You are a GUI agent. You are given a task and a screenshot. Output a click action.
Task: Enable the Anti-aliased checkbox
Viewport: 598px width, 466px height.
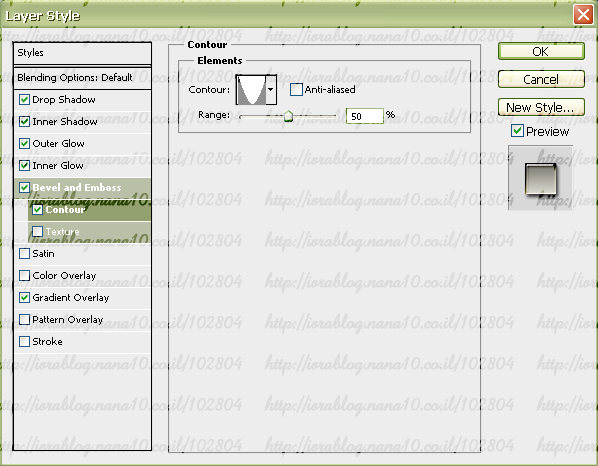click(296, 90)
